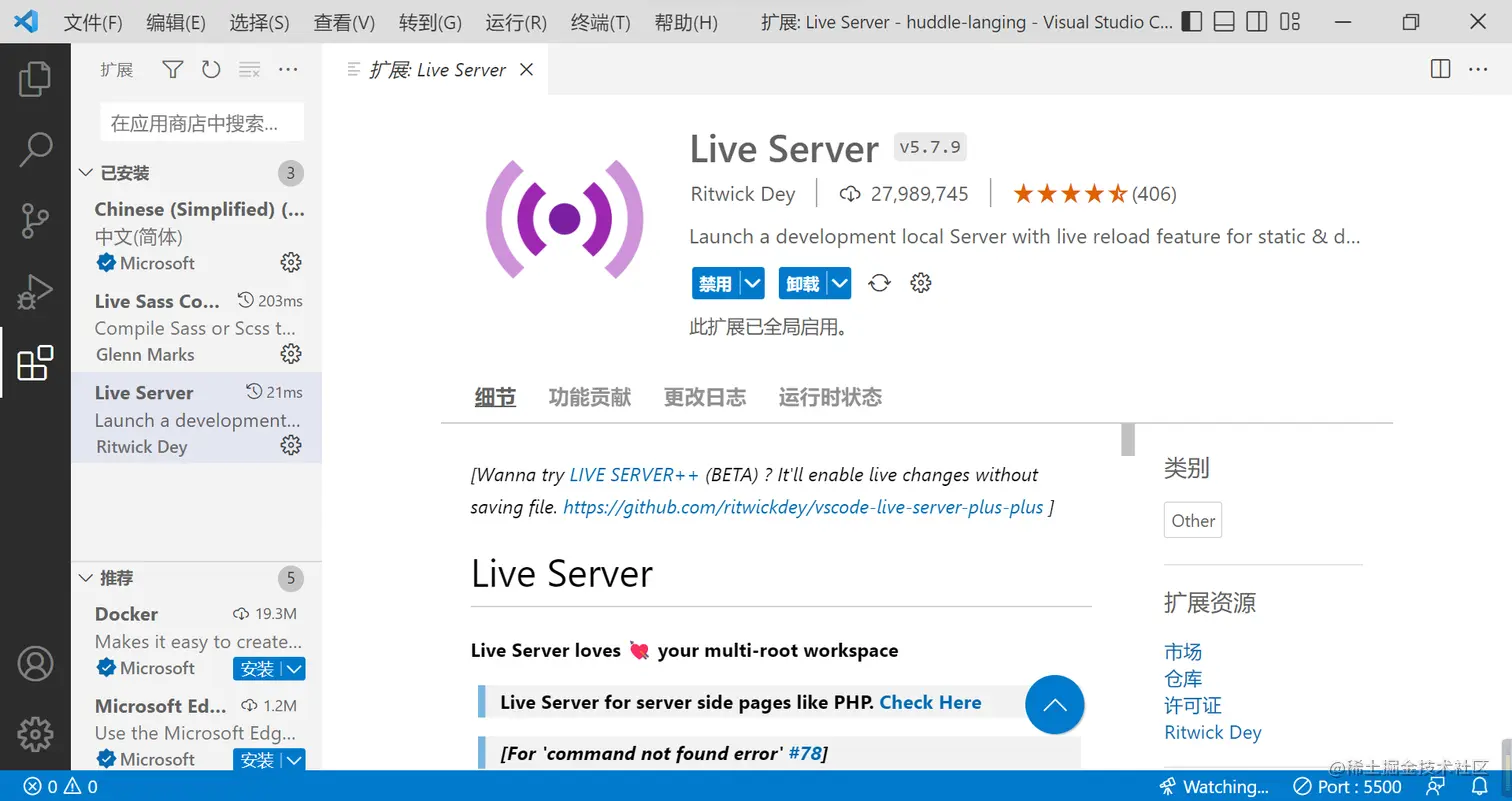Open the Search view

[36, 148]
